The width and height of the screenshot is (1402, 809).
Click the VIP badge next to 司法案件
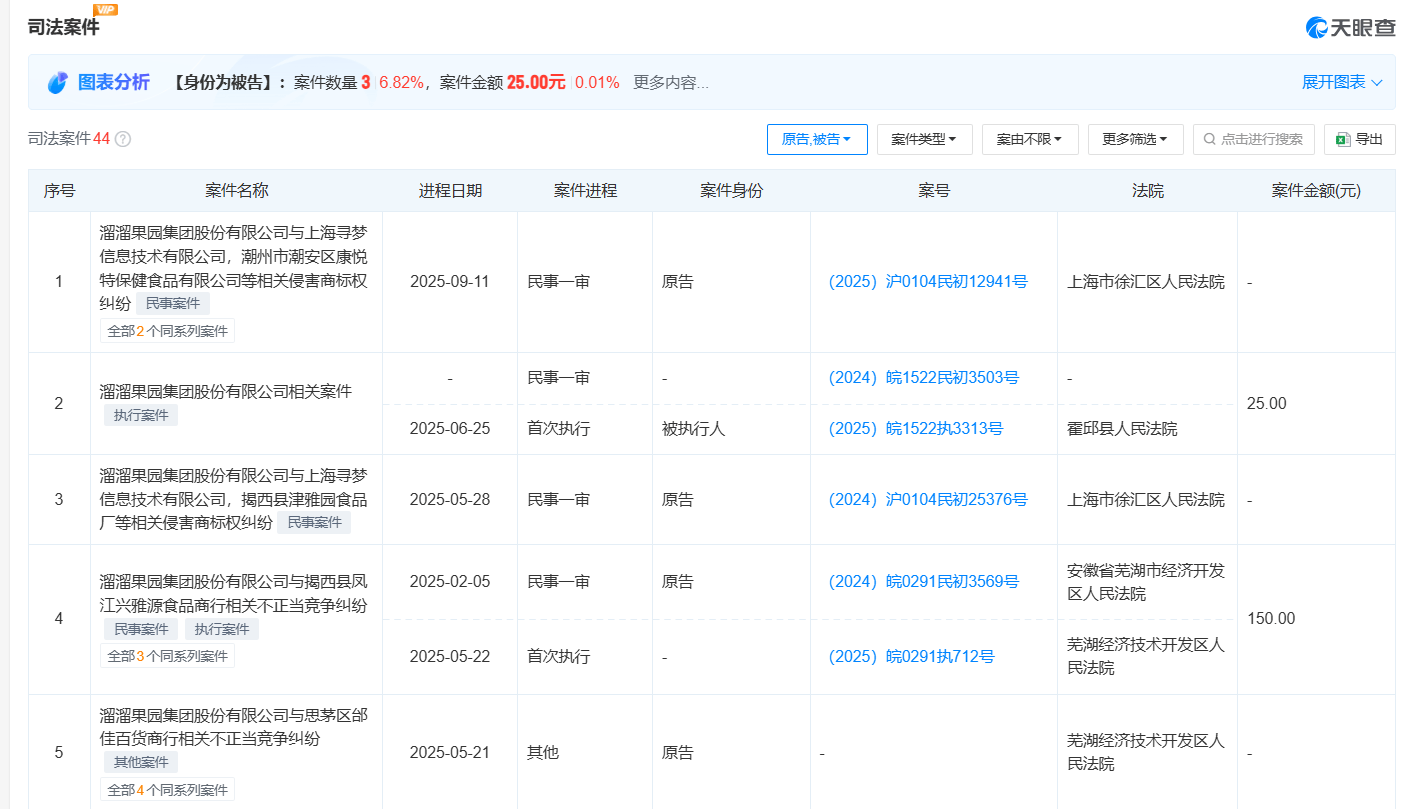105,9
